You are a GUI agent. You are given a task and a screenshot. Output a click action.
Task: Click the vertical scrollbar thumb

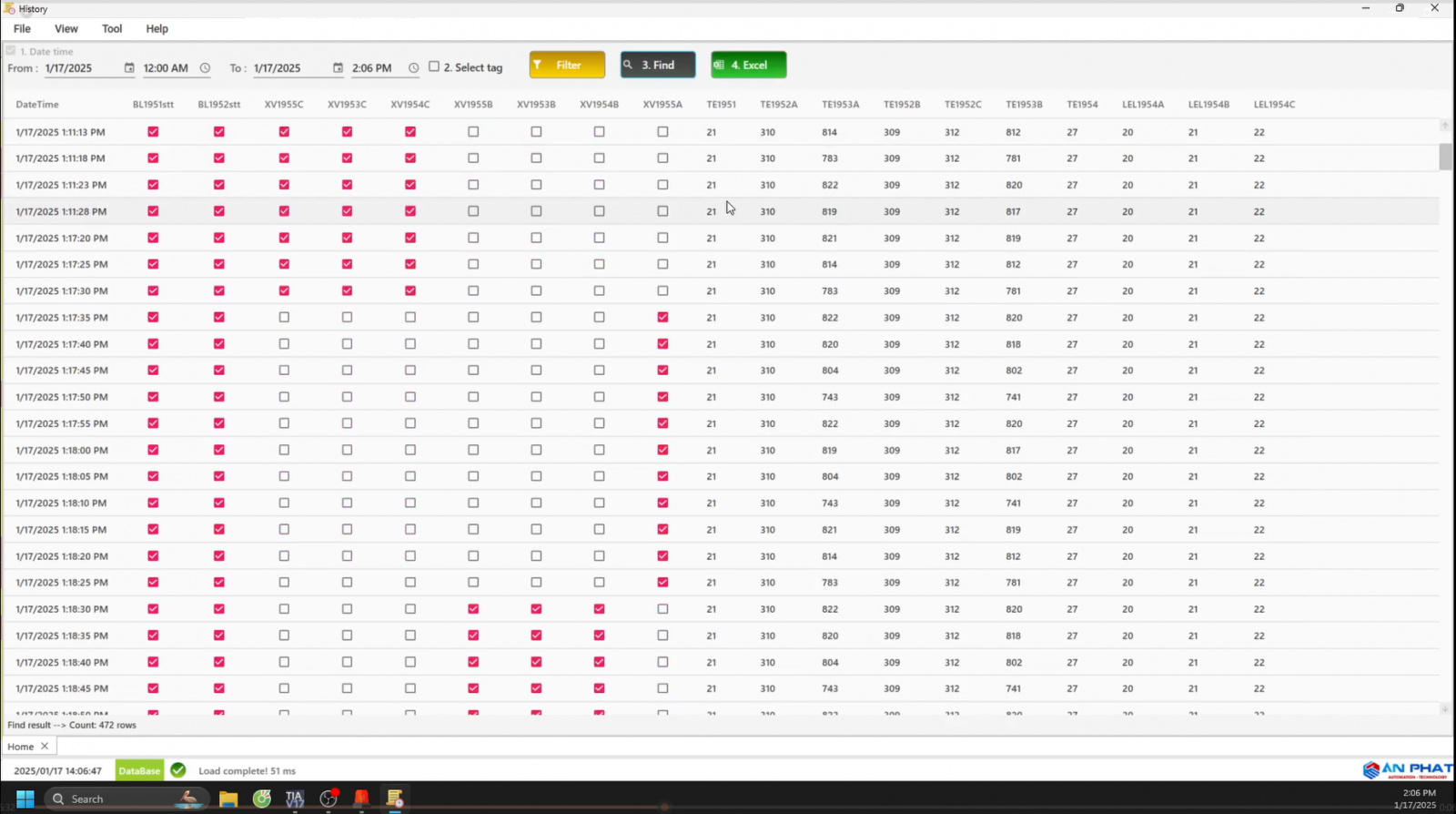point(1445,158)
